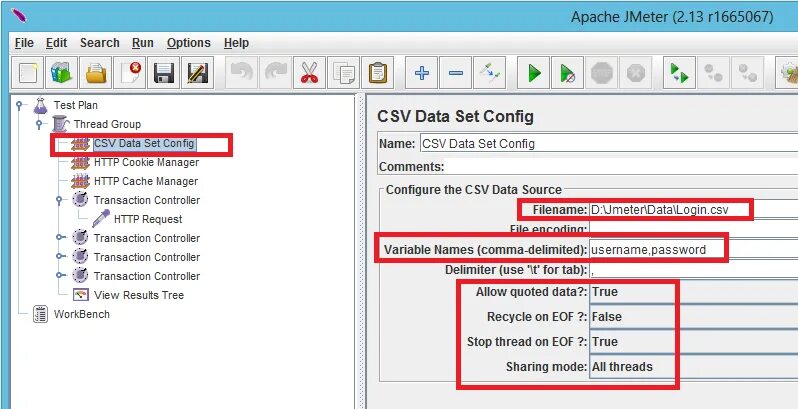Click the grey Stop test icon

tap(602, 73)
